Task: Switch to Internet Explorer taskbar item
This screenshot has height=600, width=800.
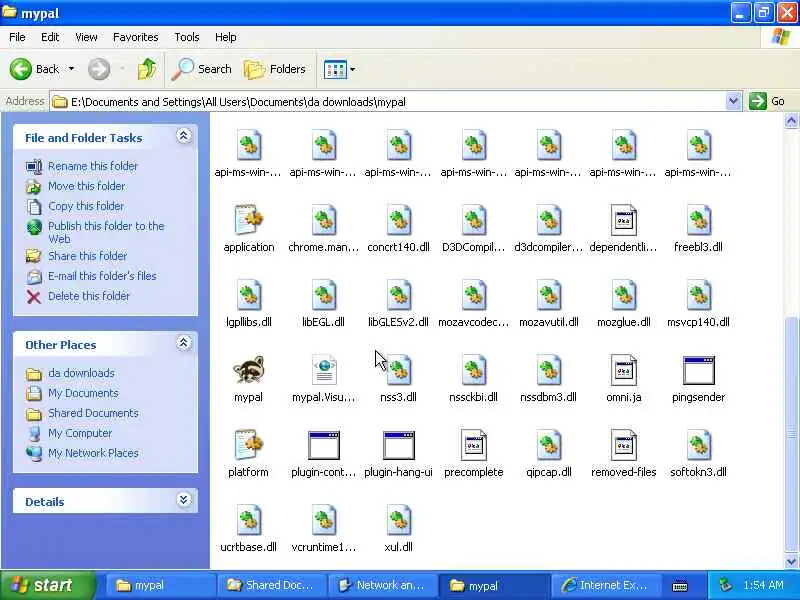Action: coord(606,586)
